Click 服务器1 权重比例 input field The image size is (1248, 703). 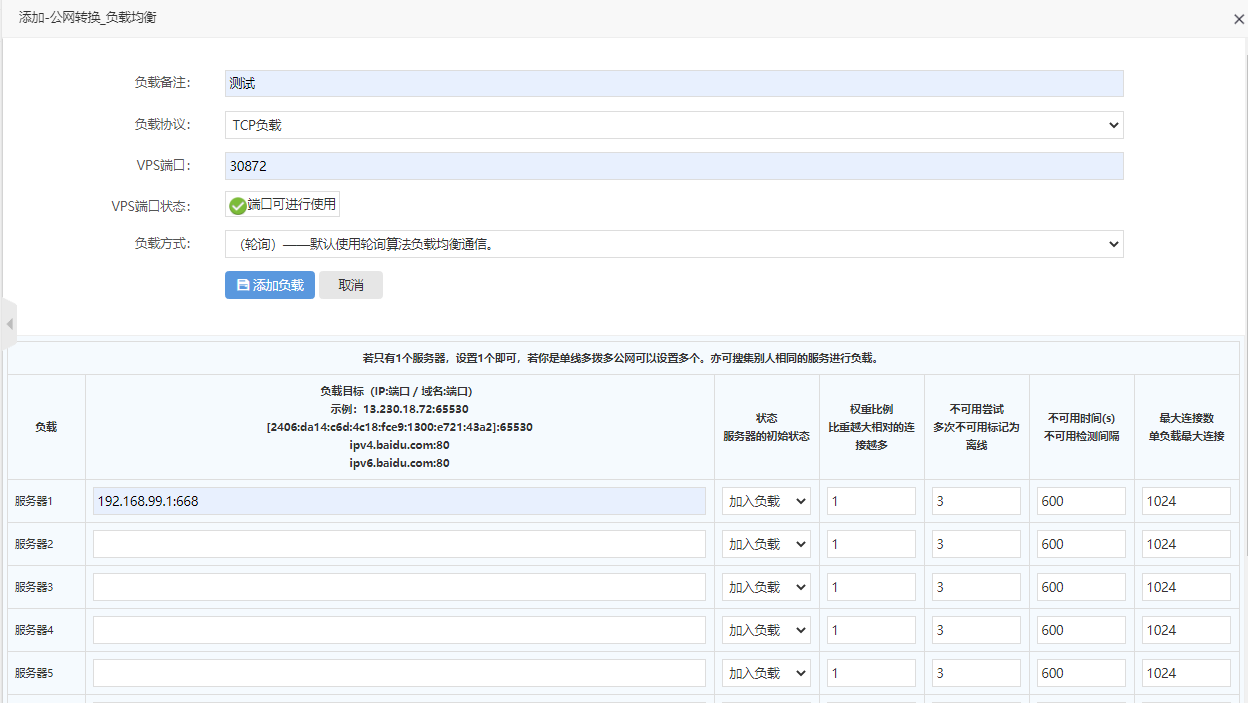(x=871, y=501)
